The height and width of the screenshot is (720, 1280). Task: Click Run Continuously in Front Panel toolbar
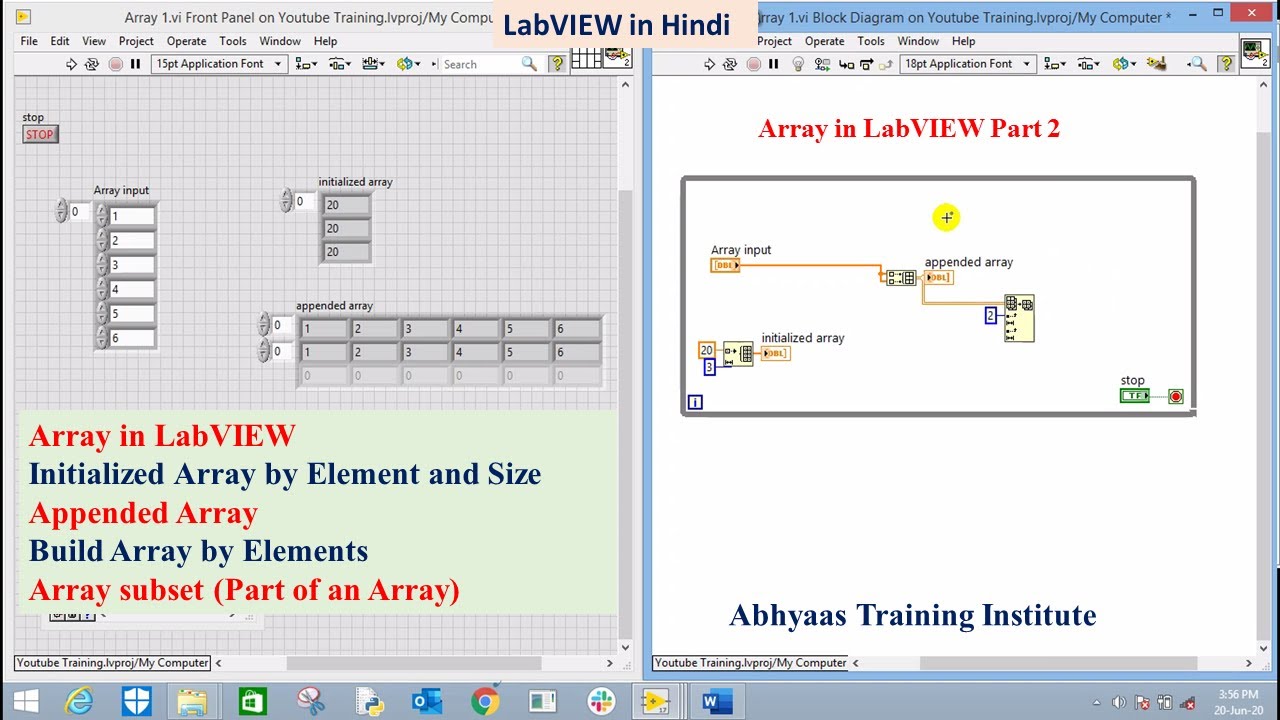[92, 64]
